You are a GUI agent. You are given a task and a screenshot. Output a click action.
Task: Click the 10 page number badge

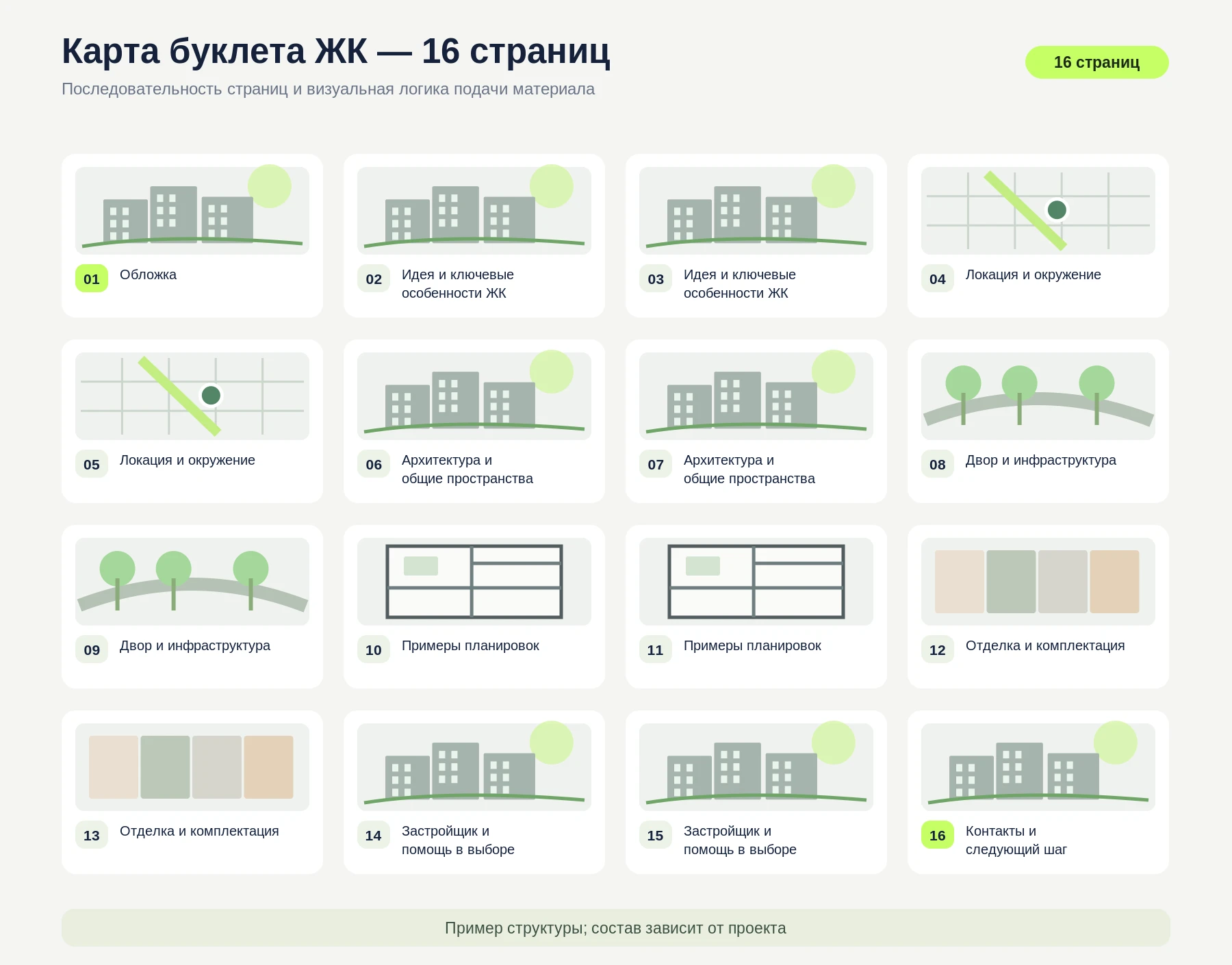[374, 649]
